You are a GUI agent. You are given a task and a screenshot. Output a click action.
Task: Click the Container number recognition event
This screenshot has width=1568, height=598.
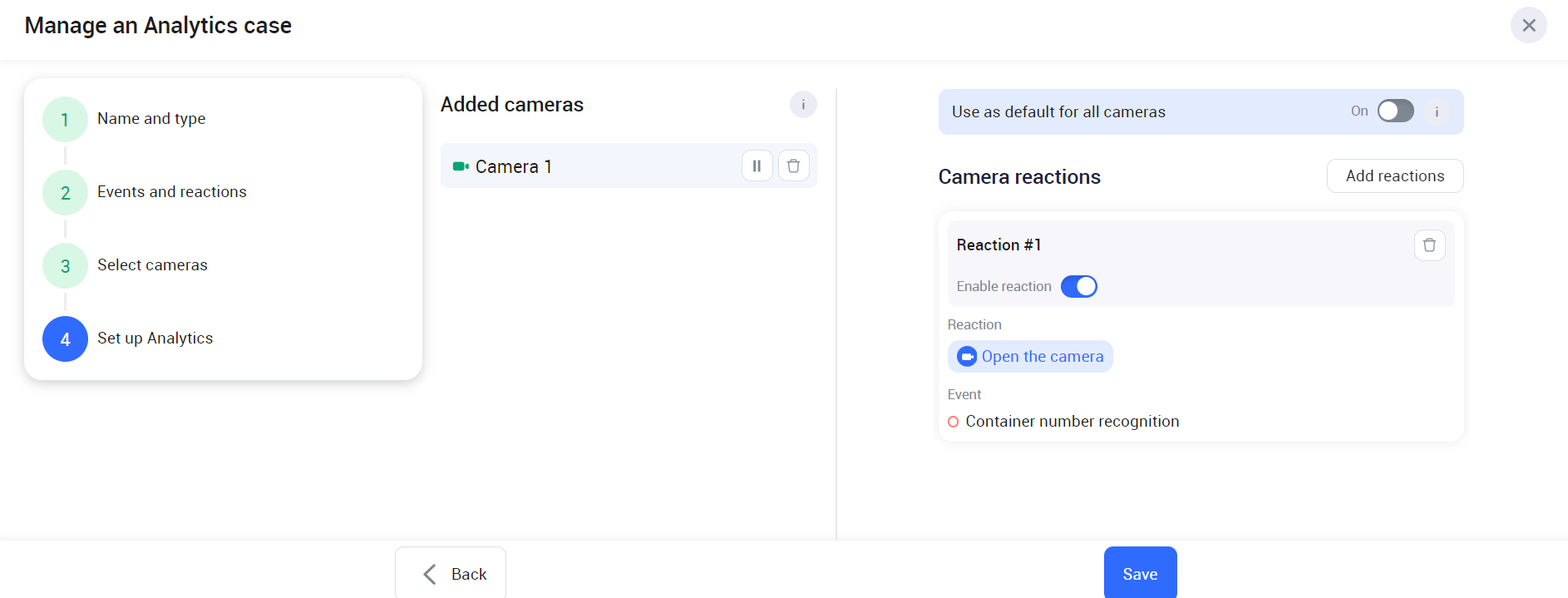(1072, 422)
